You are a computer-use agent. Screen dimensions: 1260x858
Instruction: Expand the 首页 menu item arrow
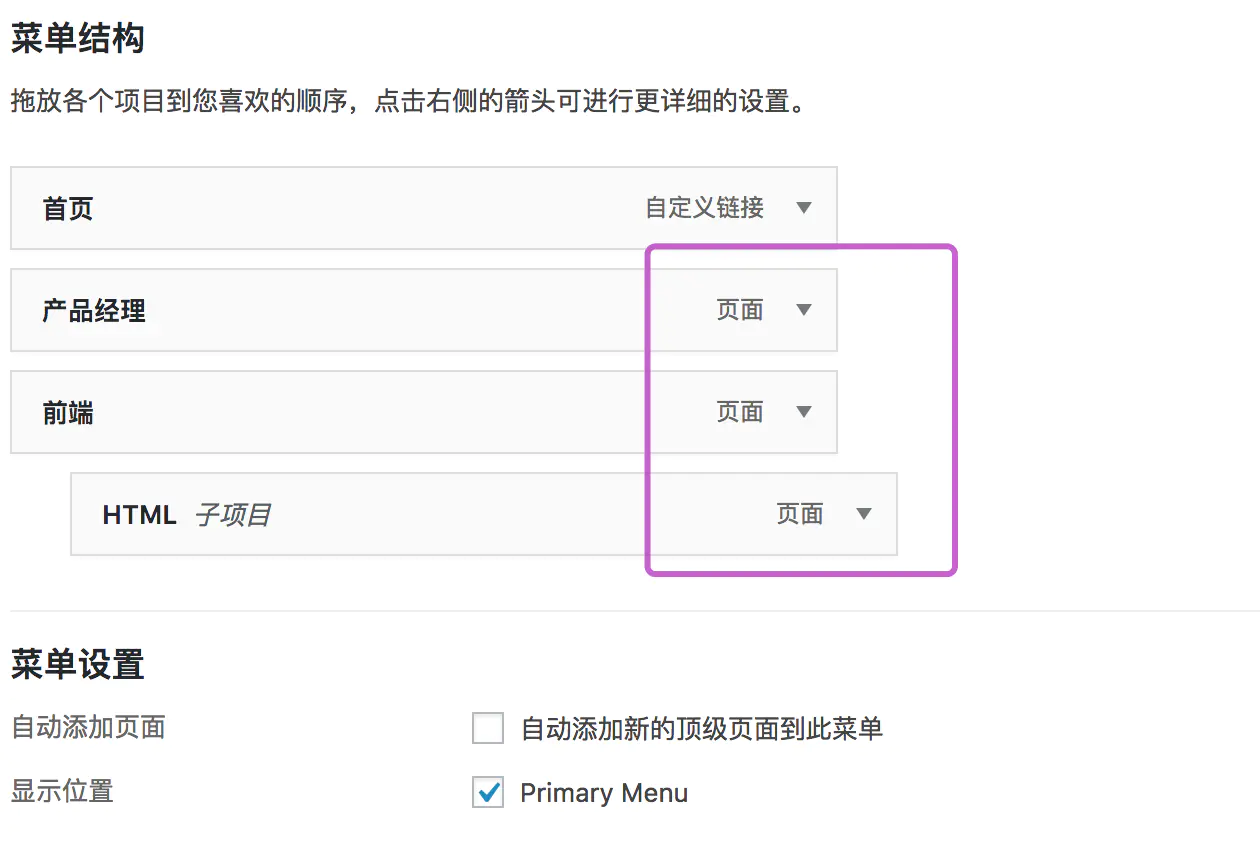tap(803, 208)
